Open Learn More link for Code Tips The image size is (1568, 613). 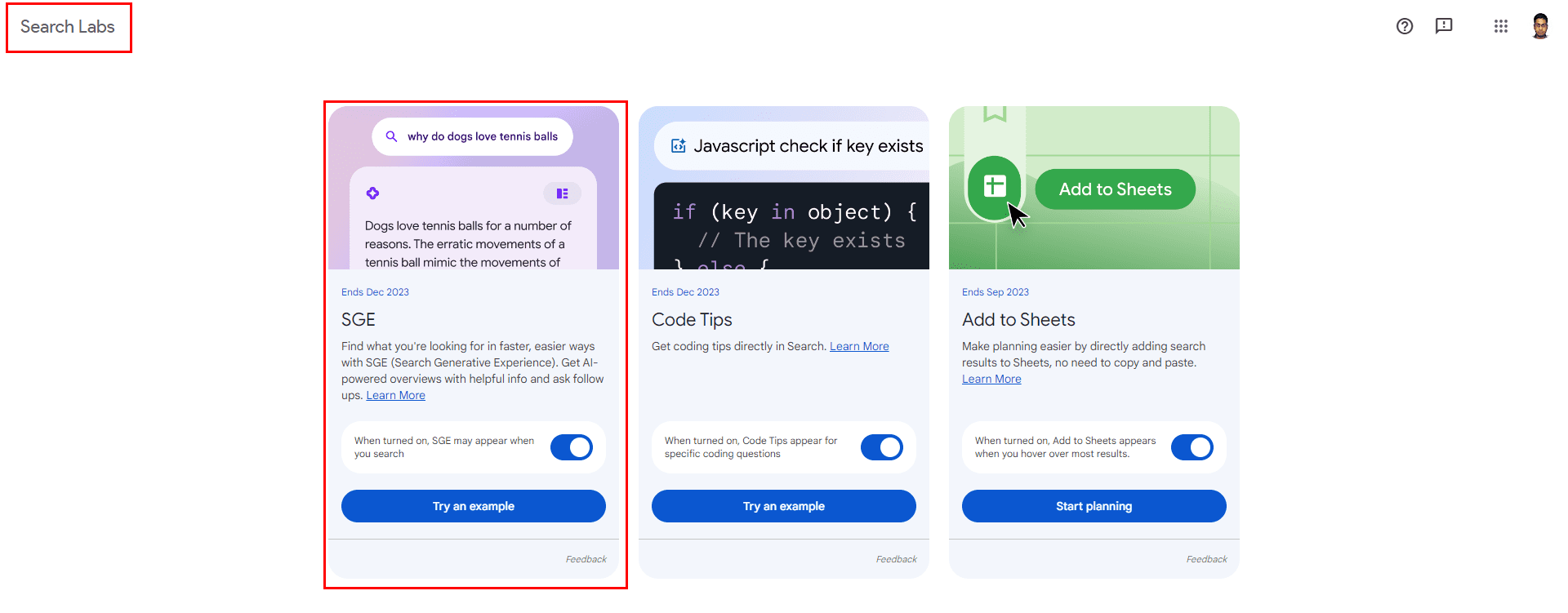pyautogui.click(x=859, y=346)
